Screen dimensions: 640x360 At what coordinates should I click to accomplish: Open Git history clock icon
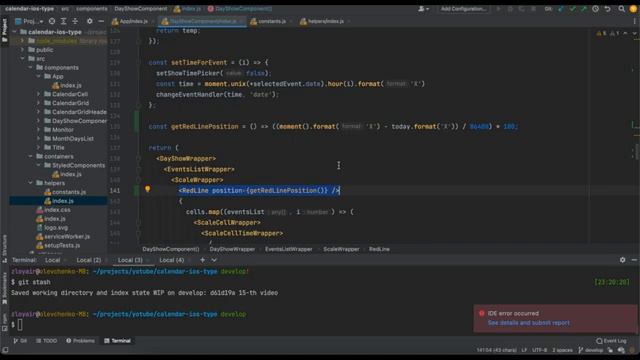[596, 9]
